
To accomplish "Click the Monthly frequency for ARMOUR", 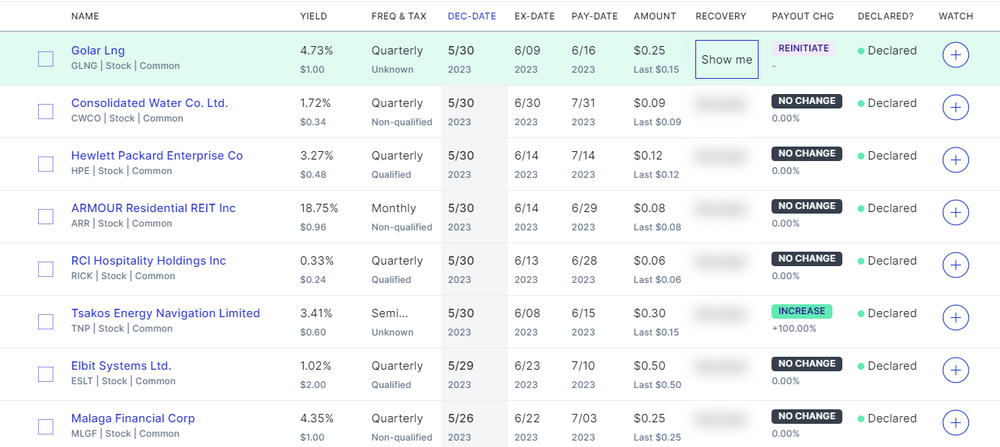I will point(393,208).
